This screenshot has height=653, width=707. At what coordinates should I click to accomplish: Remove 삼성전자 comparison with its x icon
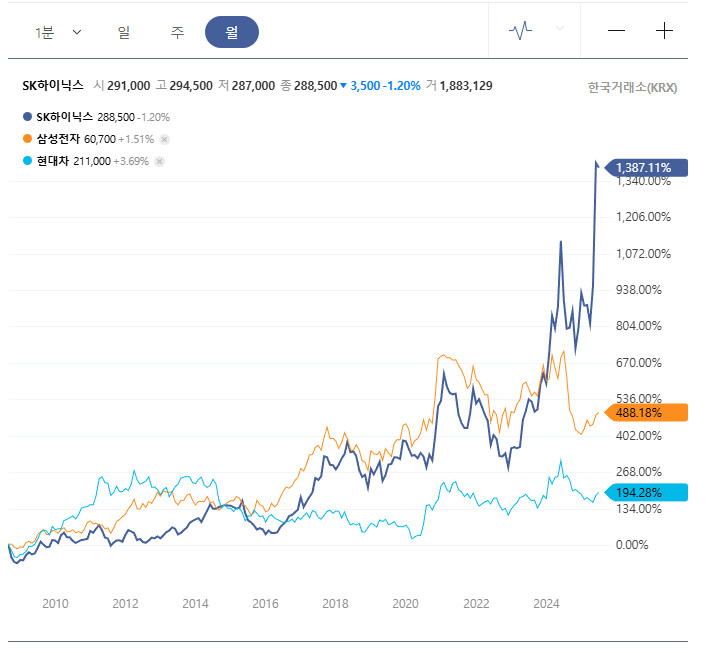point(165,139)
